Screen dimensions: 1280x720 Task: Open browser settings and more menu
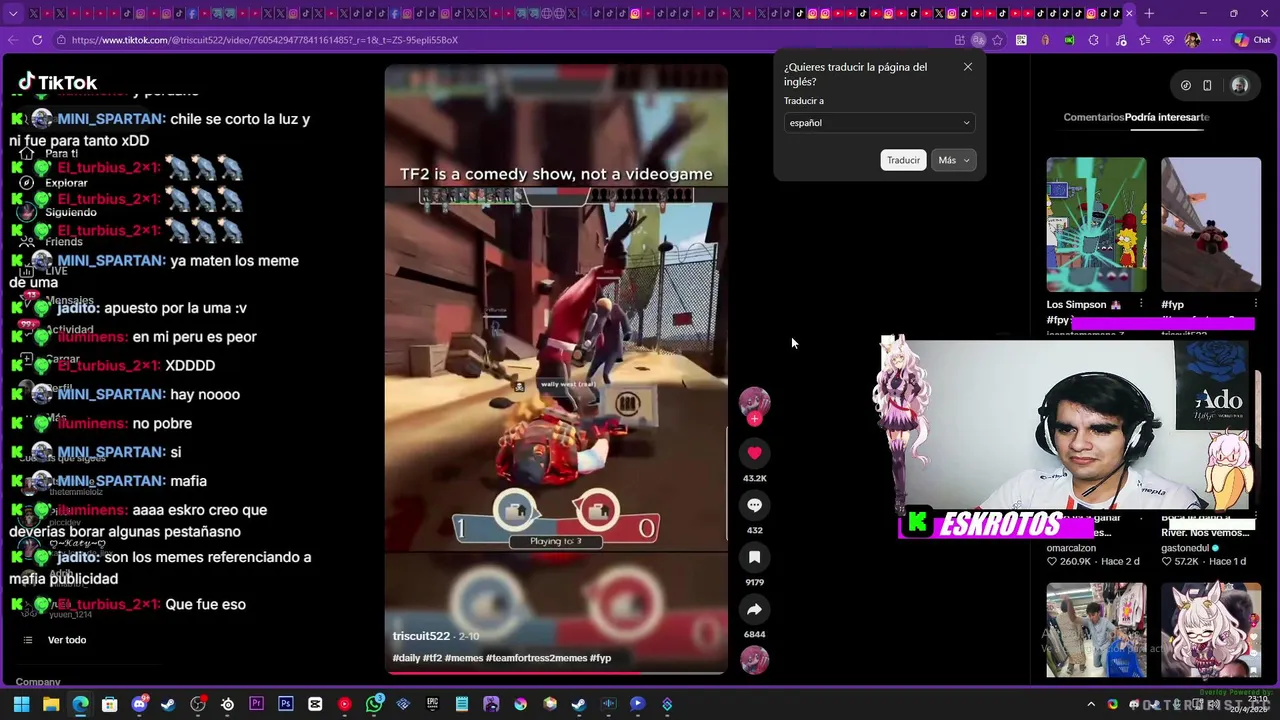pyautogui.click(x=1216, y=40)
